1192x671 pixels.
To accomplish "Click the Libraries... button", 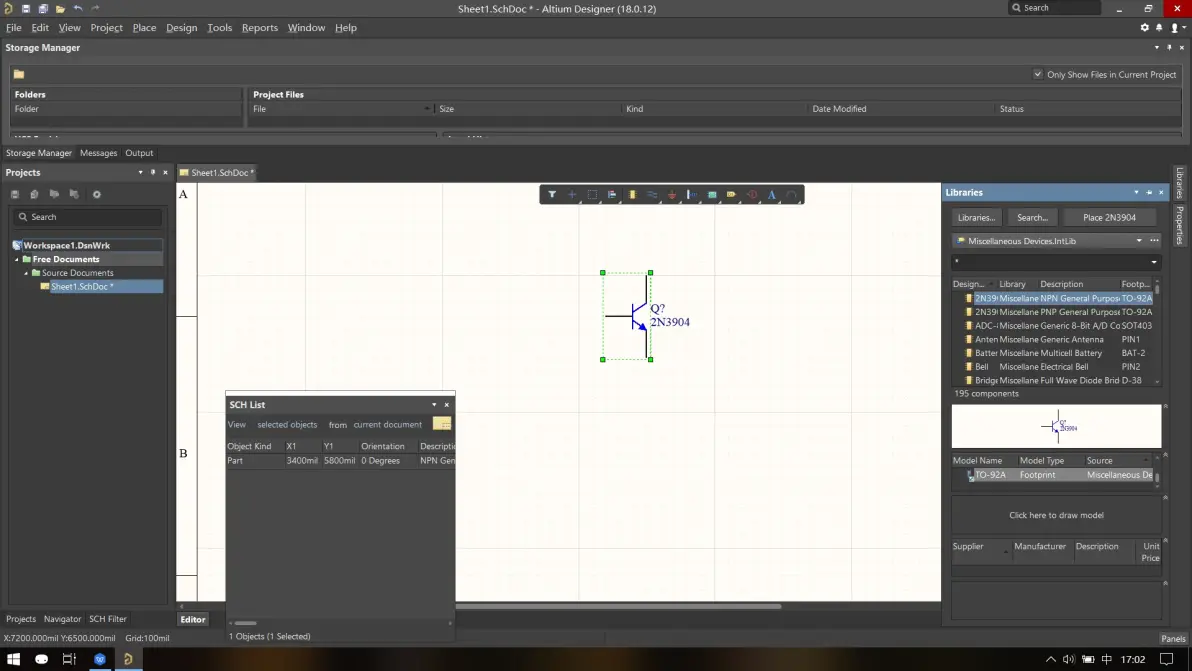I will point(976,217).
